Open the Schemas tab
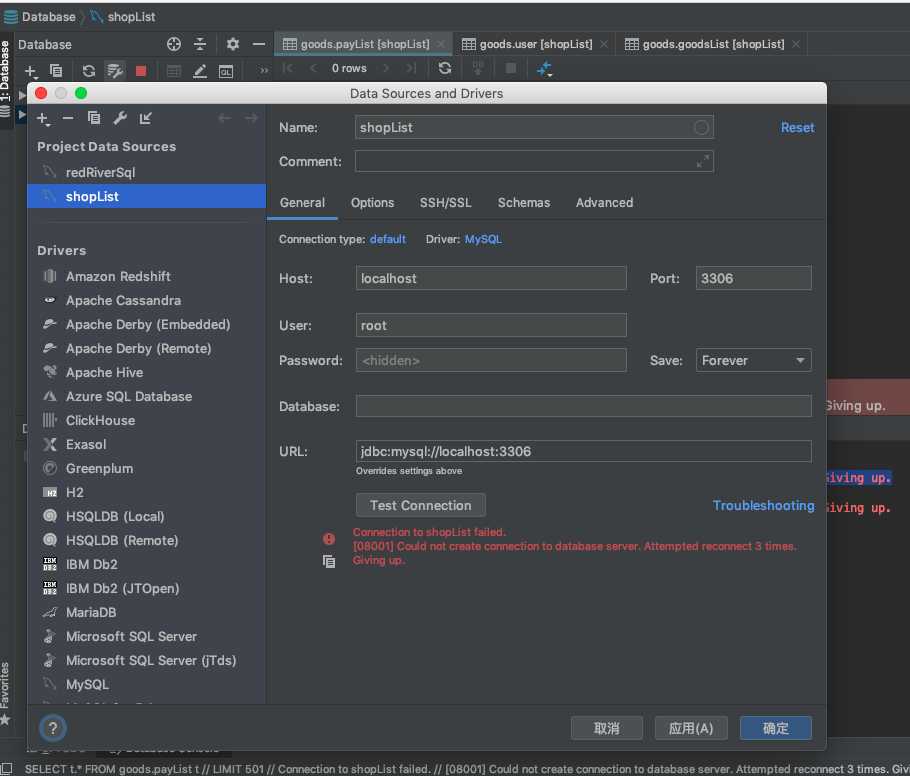The height and width of the screenshot is (776, 910). pos(523,203)
